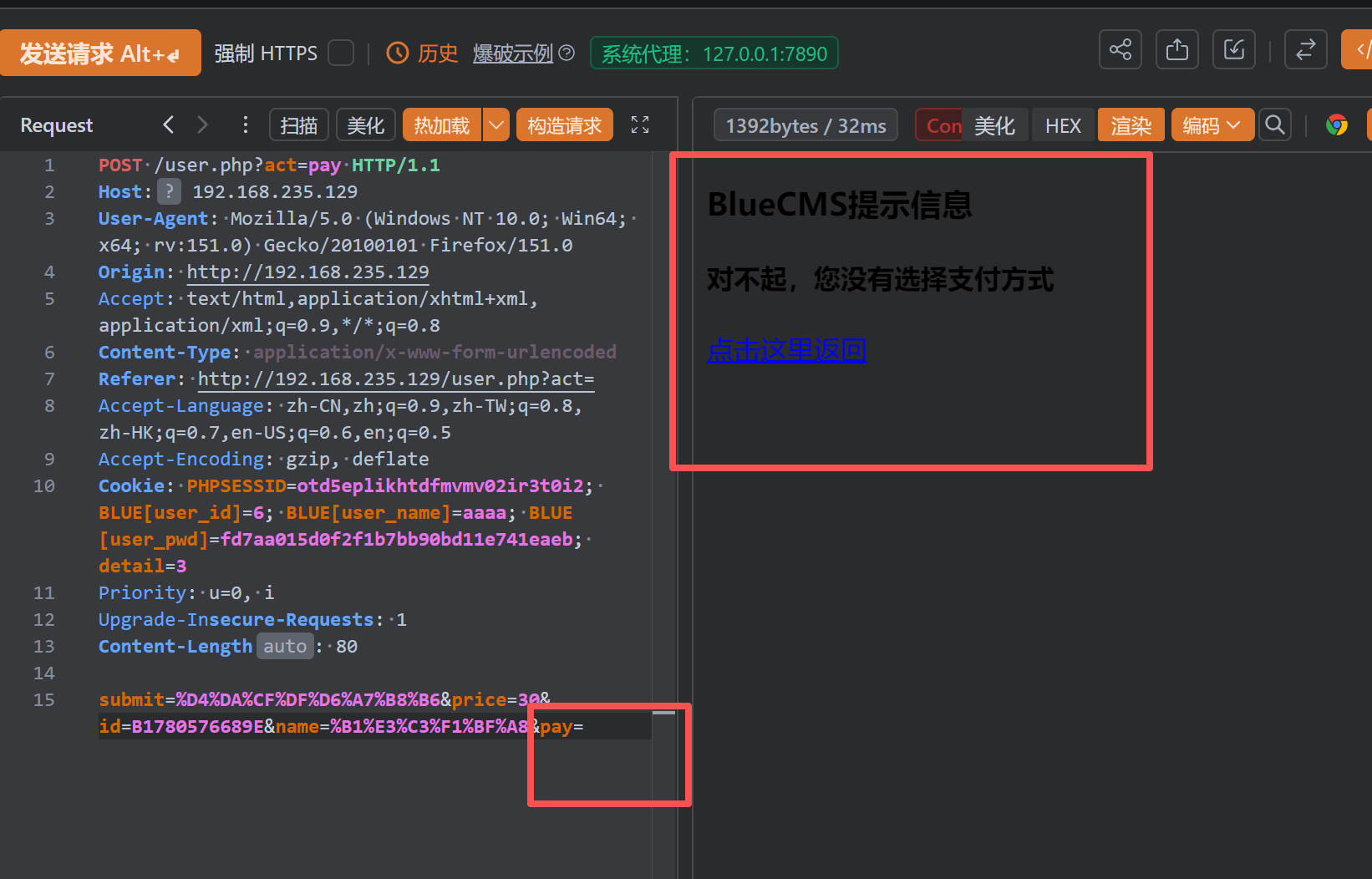Click the User-Agent header first line

click(368, 219)
